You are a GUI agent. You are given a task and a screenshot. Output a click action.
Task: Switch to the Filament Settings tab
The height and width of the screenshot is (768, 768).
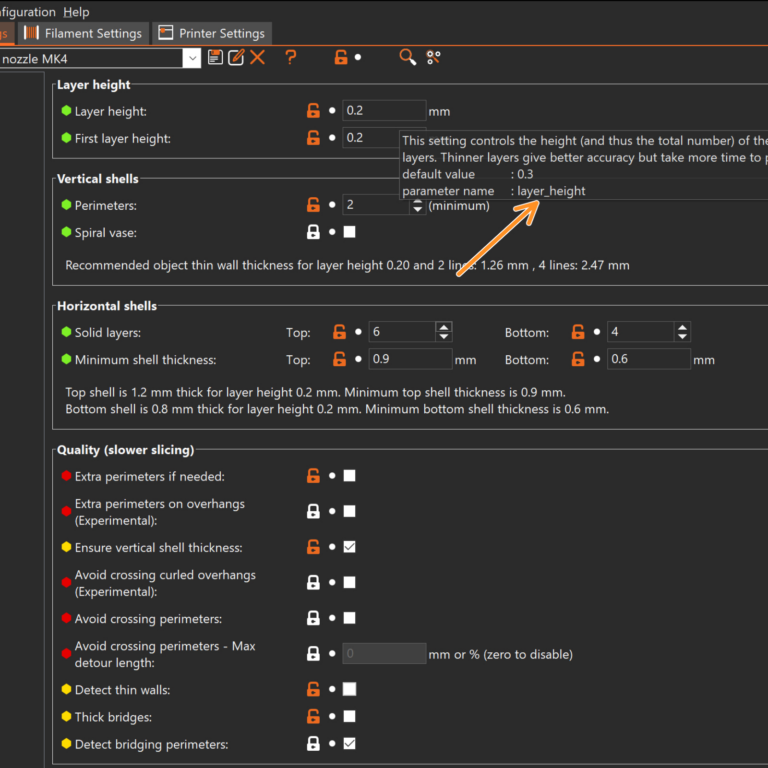[84, 33]
